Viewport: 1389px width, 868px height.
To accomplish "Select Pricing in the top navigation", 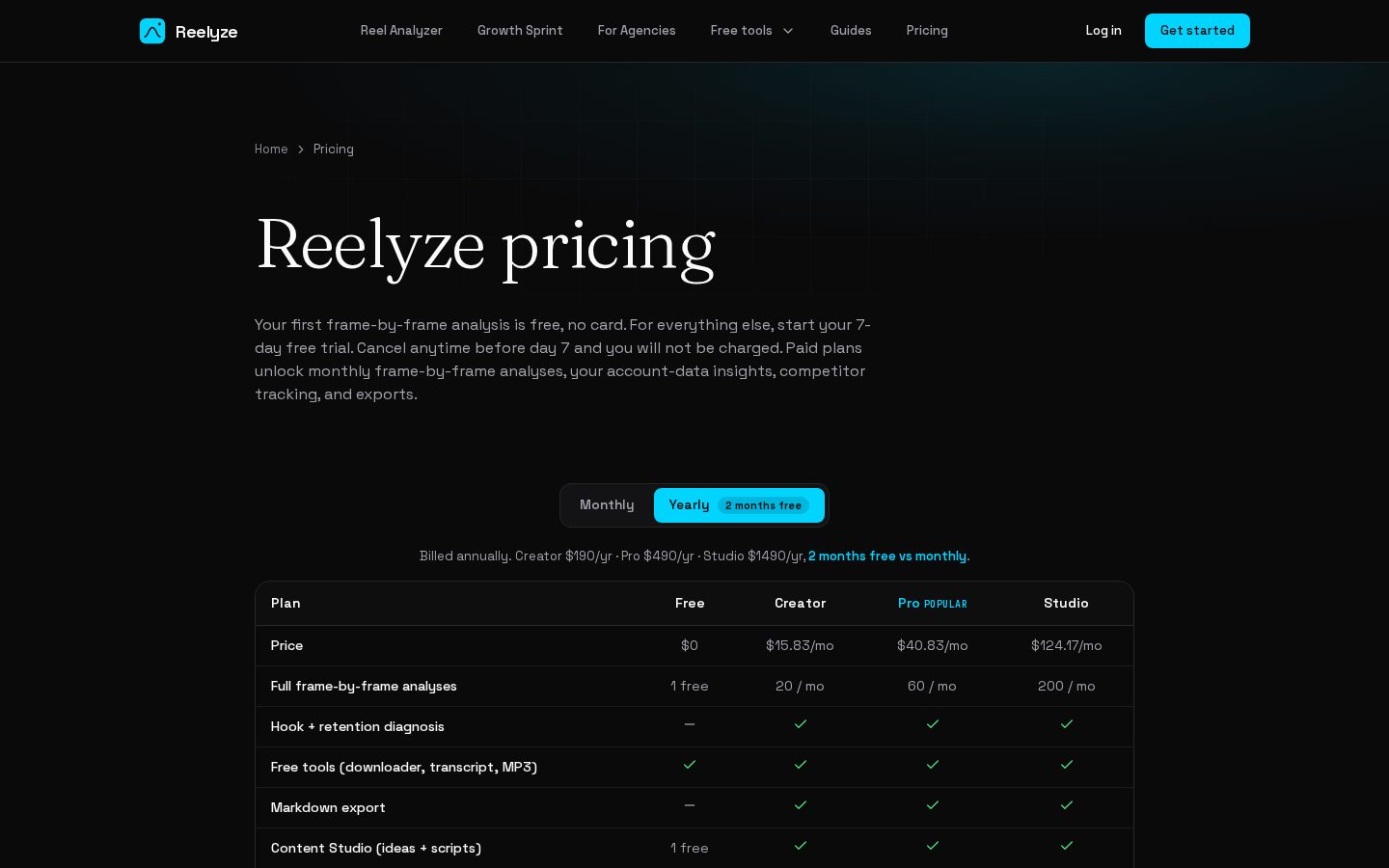I will [x=927, y=31].
